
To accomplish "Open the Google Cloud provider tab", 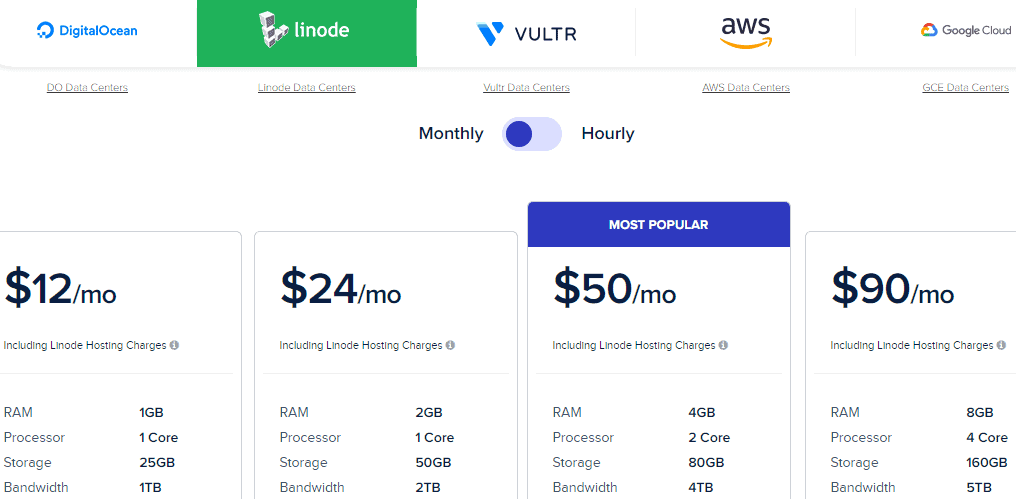I will 965,31.
